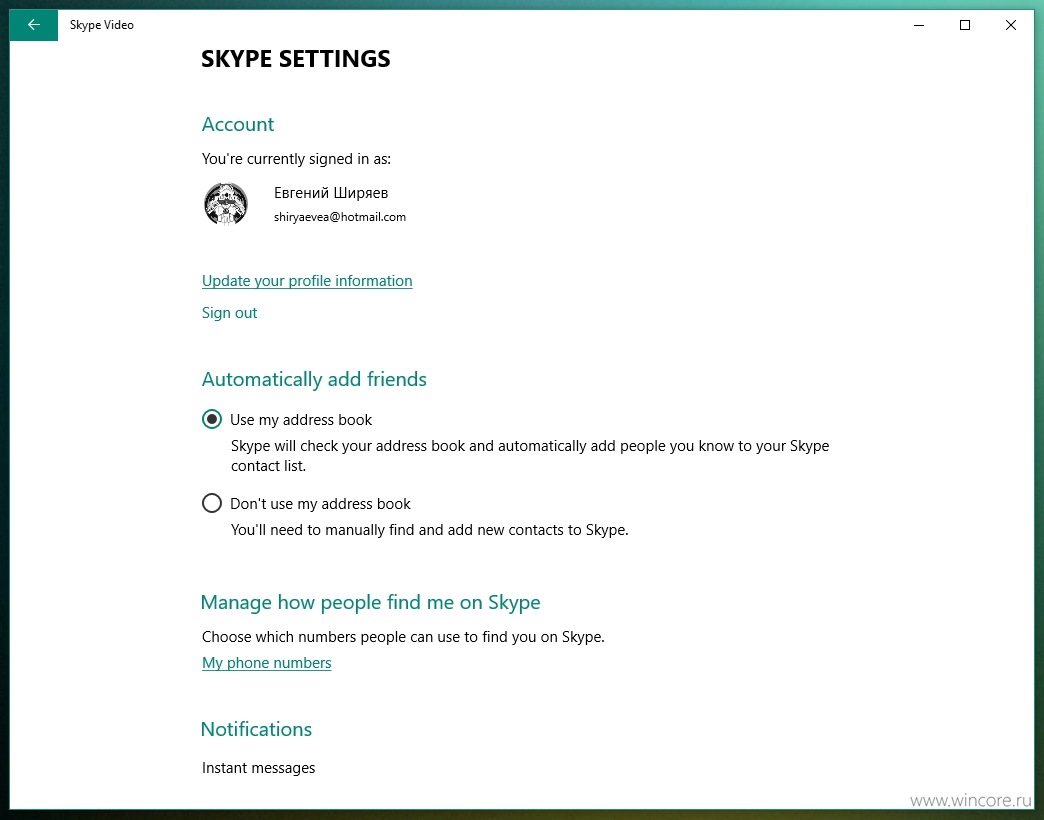Open My phone numbers link
1044x820 pixels.
coord(266,663)
